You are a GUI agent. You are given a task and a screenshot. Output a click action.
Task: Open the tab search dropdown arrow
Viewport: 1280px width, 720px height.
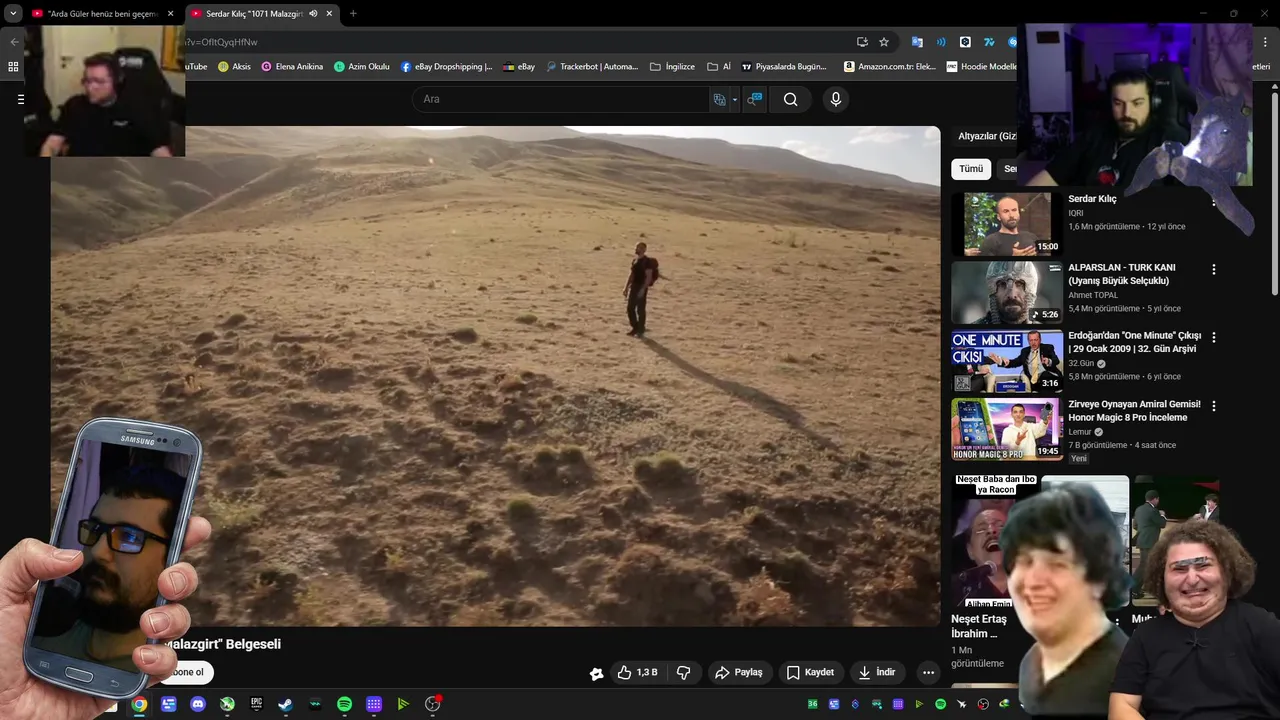(x=13, y=13)
